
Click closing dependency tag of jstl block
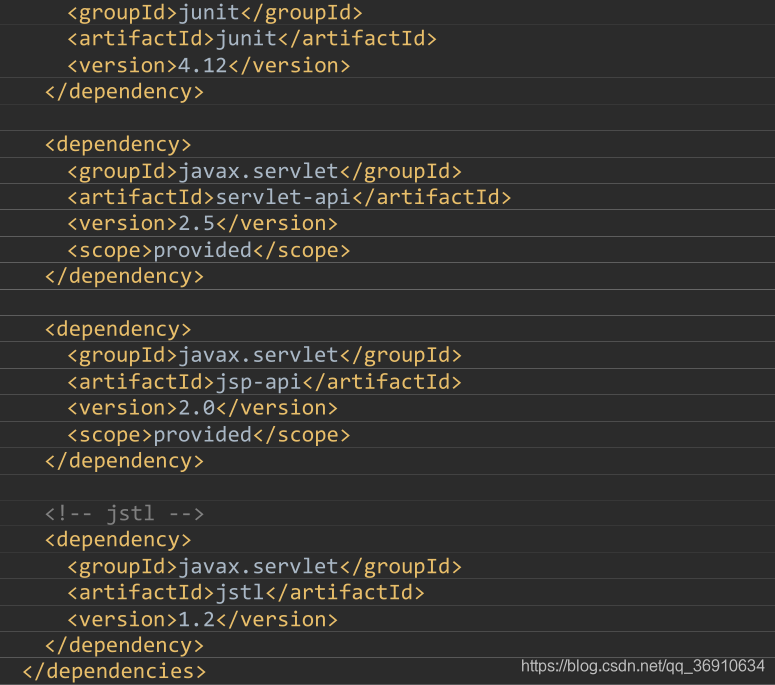[x=124, y=646]
